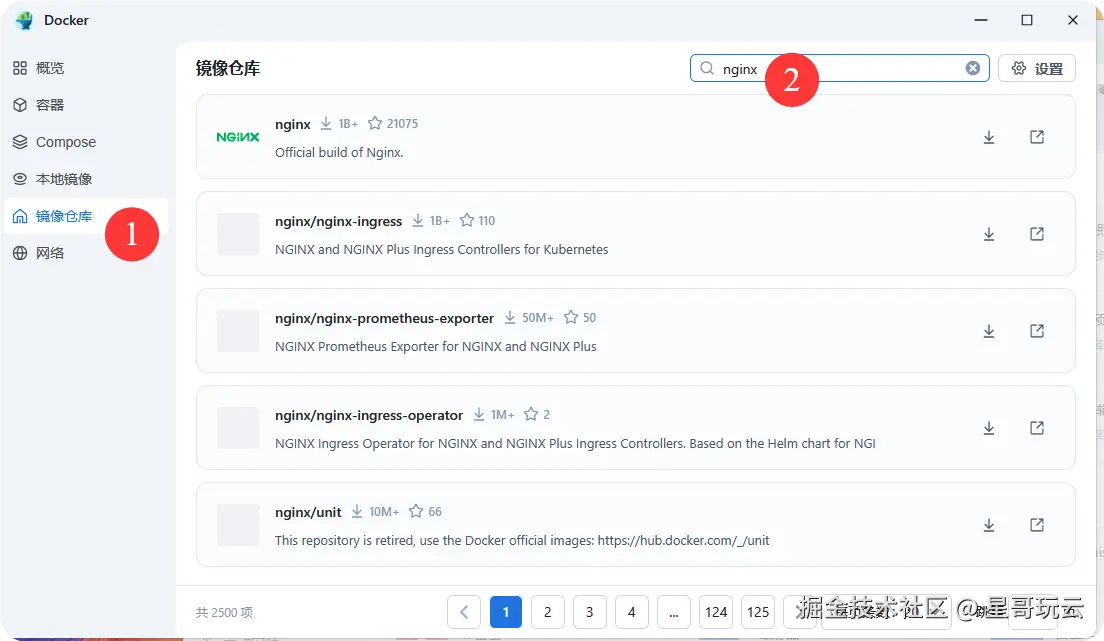The image size is (1104, 641).
Task: Clear the nginx search text
Action: click(x=972, y=68)
